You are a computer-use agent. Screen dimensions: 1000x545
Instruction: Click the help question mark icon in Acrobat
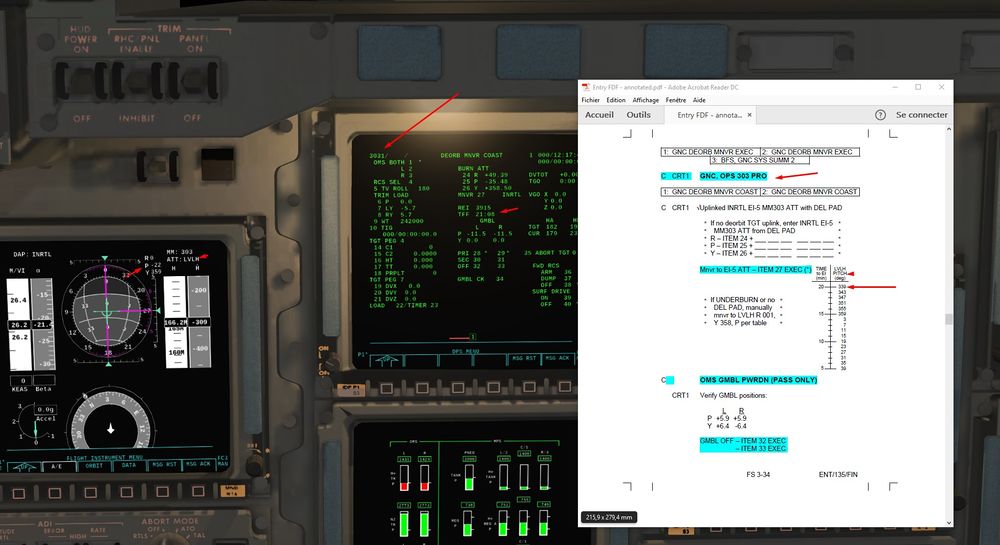[880, 115]
